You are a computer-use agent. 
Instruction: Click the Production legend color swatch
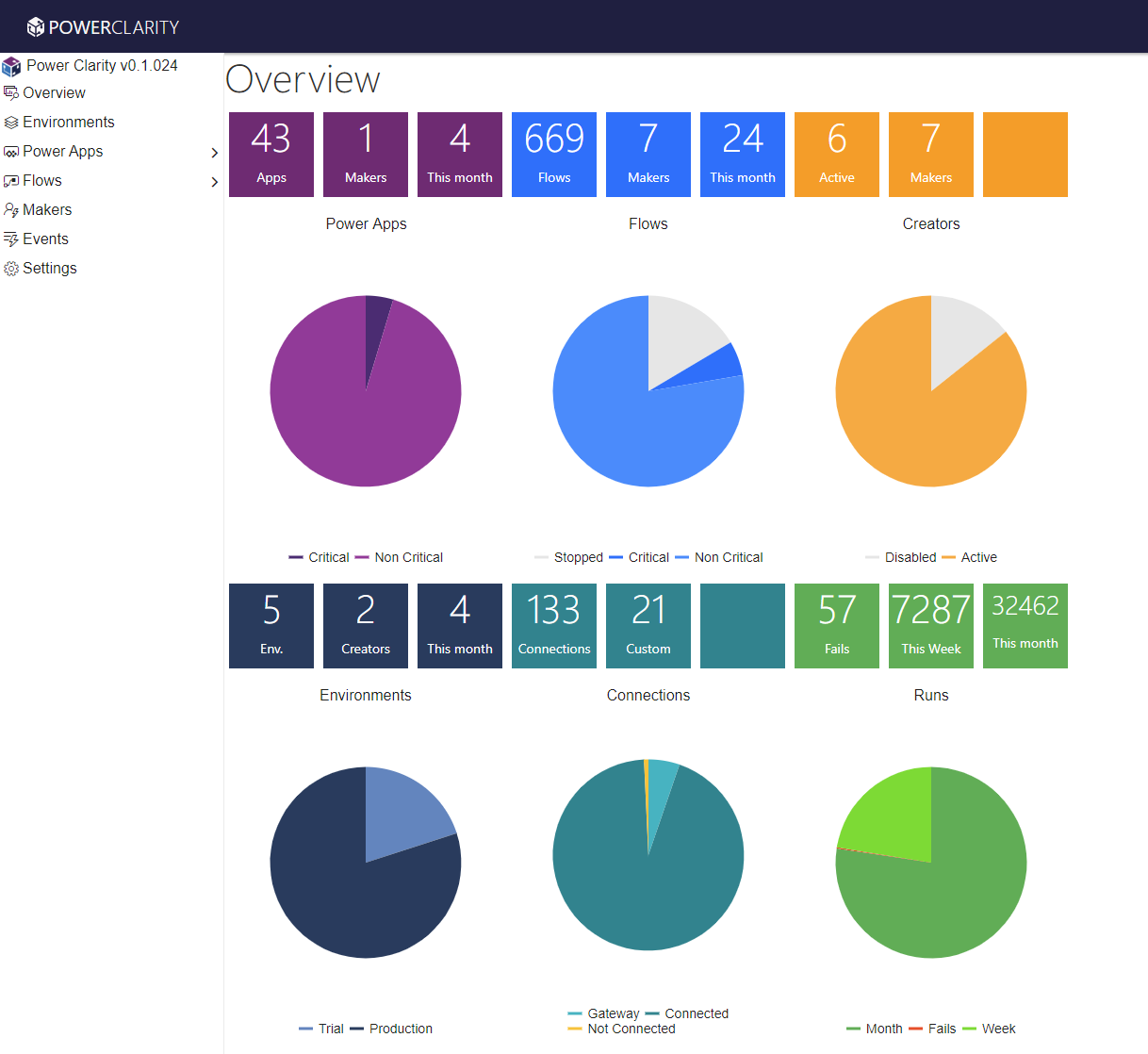pyautogui.click(x=356, y=1029)
